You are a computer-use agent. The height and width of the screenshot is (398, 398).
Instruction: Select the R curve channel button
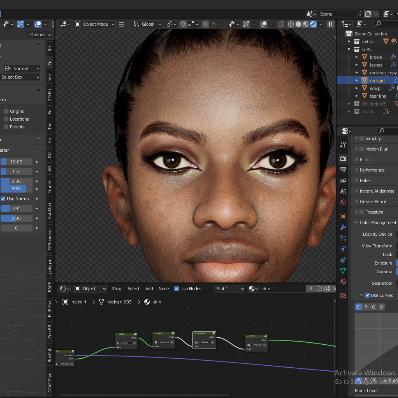[366, 307]
